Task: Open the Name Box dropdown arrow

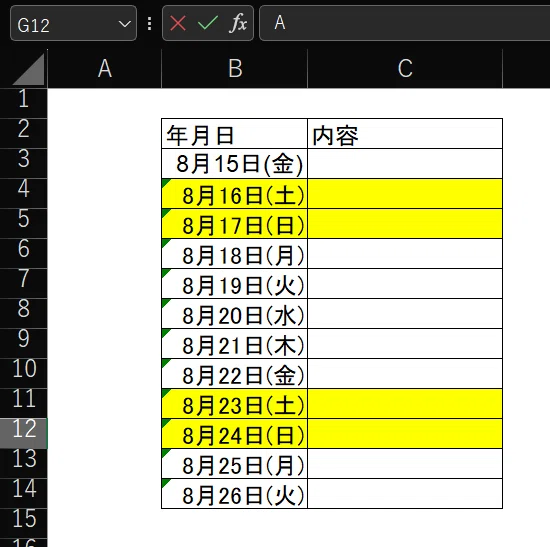Action: coord(125,24)
